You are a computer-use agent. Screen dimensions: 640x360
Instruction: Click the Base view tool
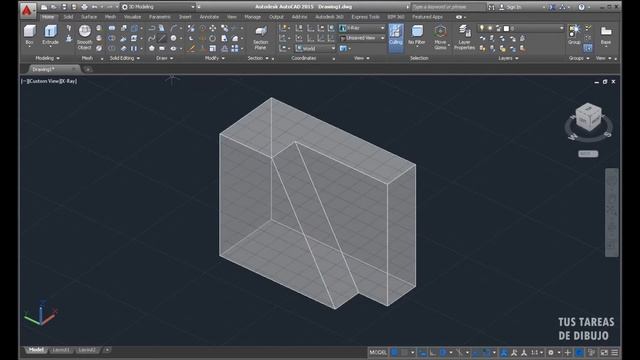pos(606,36)
